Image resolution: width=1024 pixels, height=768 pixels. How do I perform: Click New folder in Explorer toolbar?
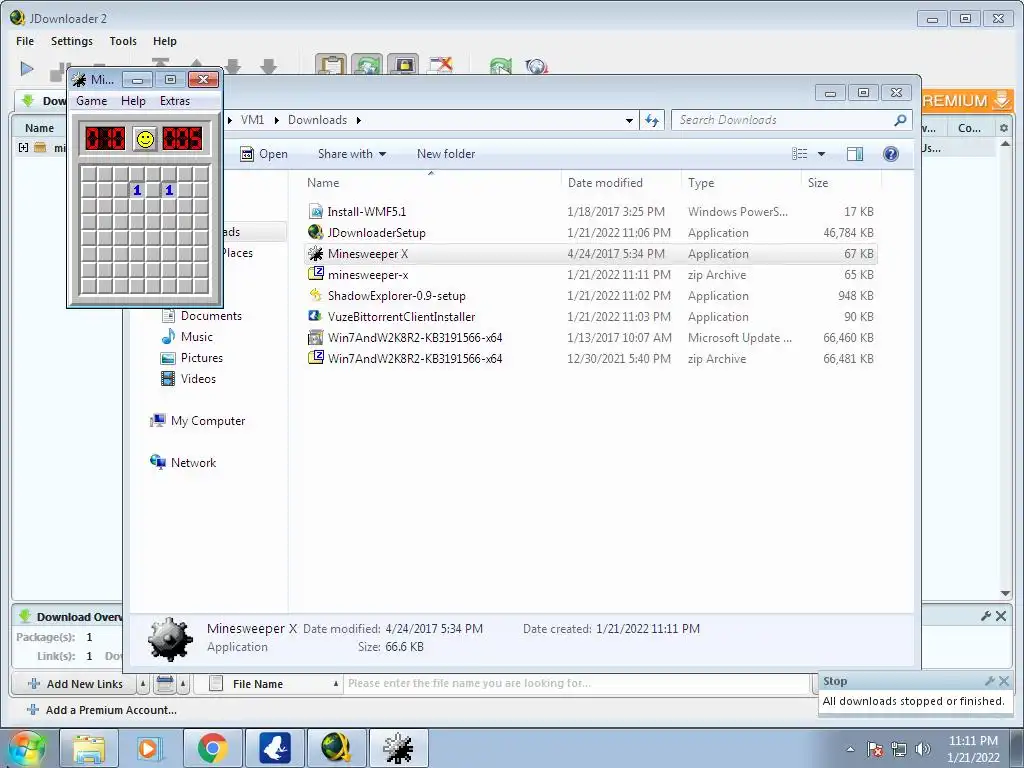pos(446,154)
